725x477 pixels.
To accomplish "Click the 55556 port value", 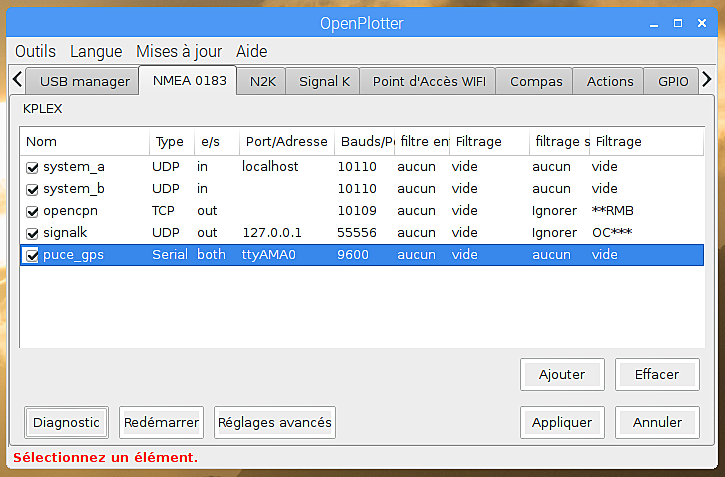I will tap(357, 232).
